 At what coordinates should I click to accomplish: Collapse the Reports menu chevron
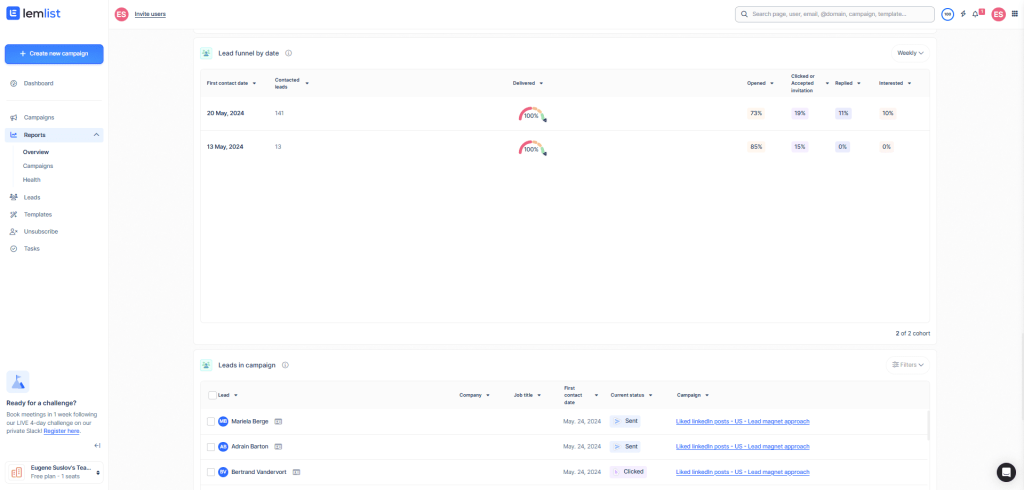pos(97,135)
